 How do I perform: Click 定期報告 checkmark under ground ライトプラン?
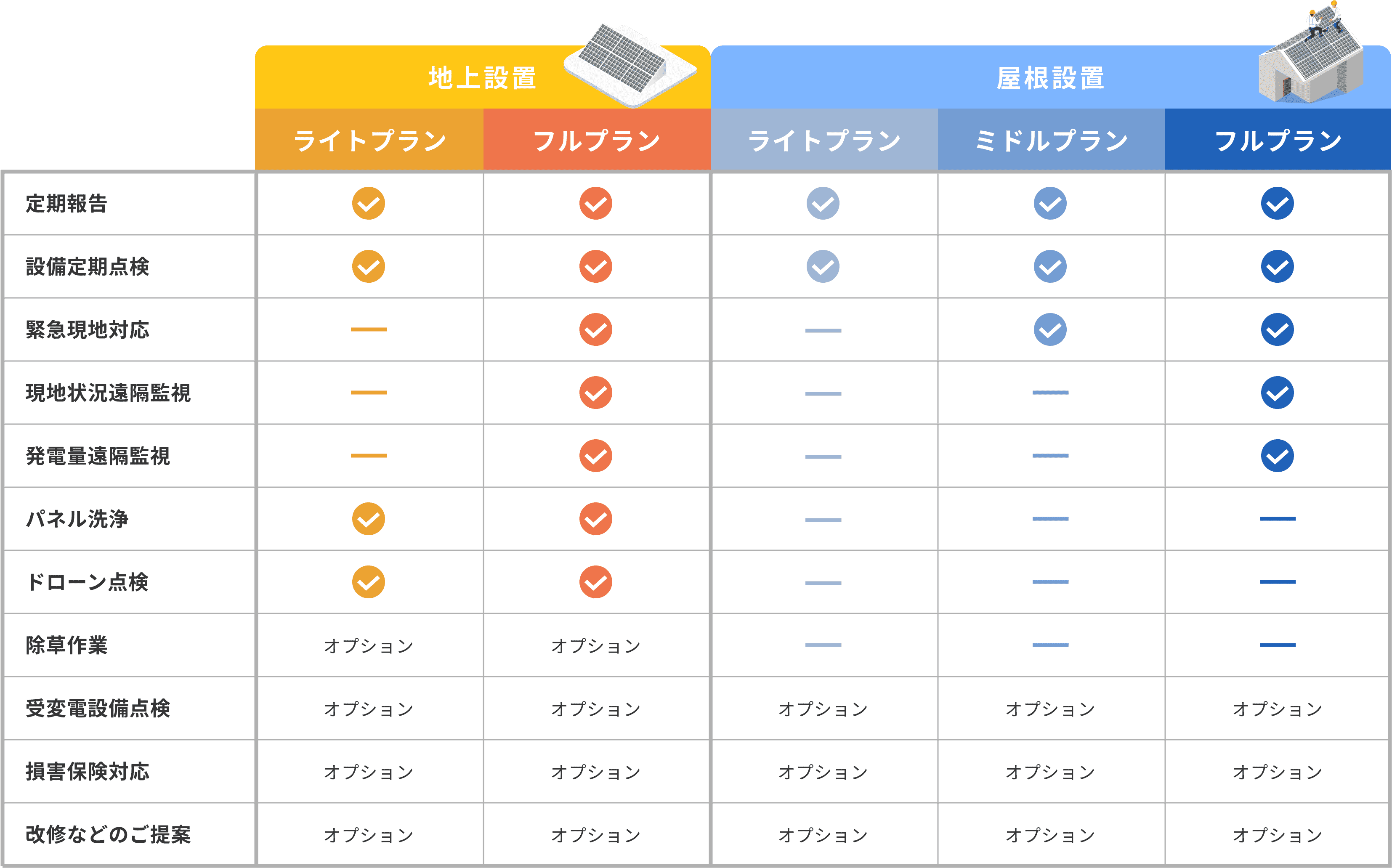tap(369, 203)
